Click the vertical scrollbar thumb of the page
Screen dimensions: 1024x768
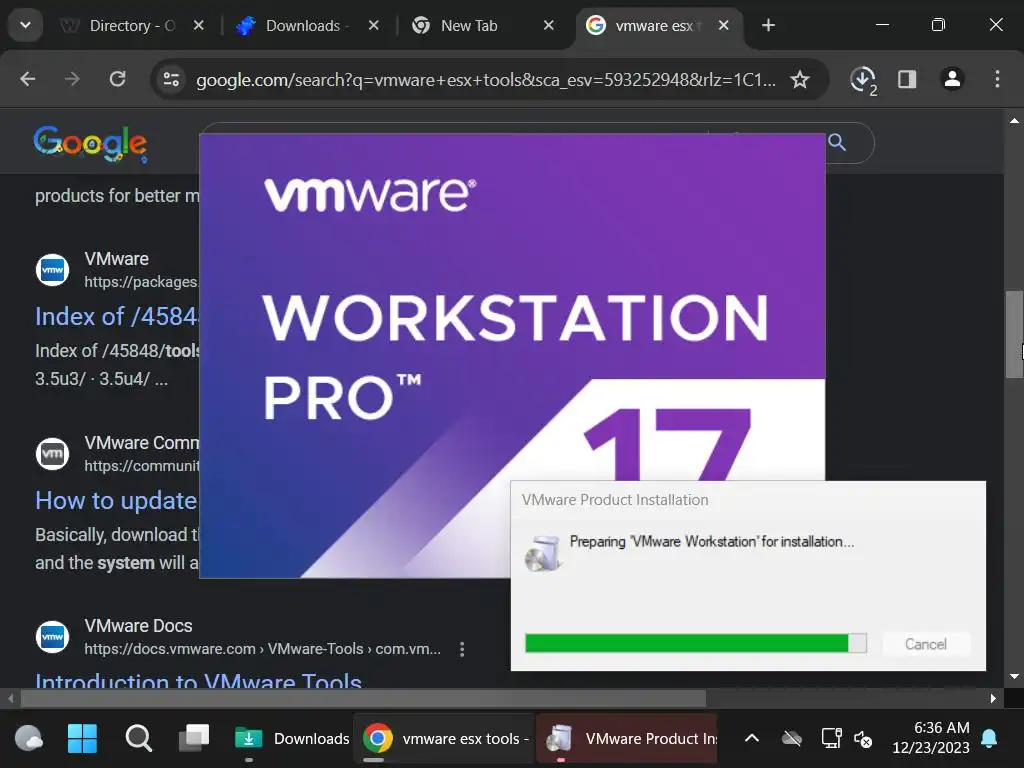point(1014,334)
